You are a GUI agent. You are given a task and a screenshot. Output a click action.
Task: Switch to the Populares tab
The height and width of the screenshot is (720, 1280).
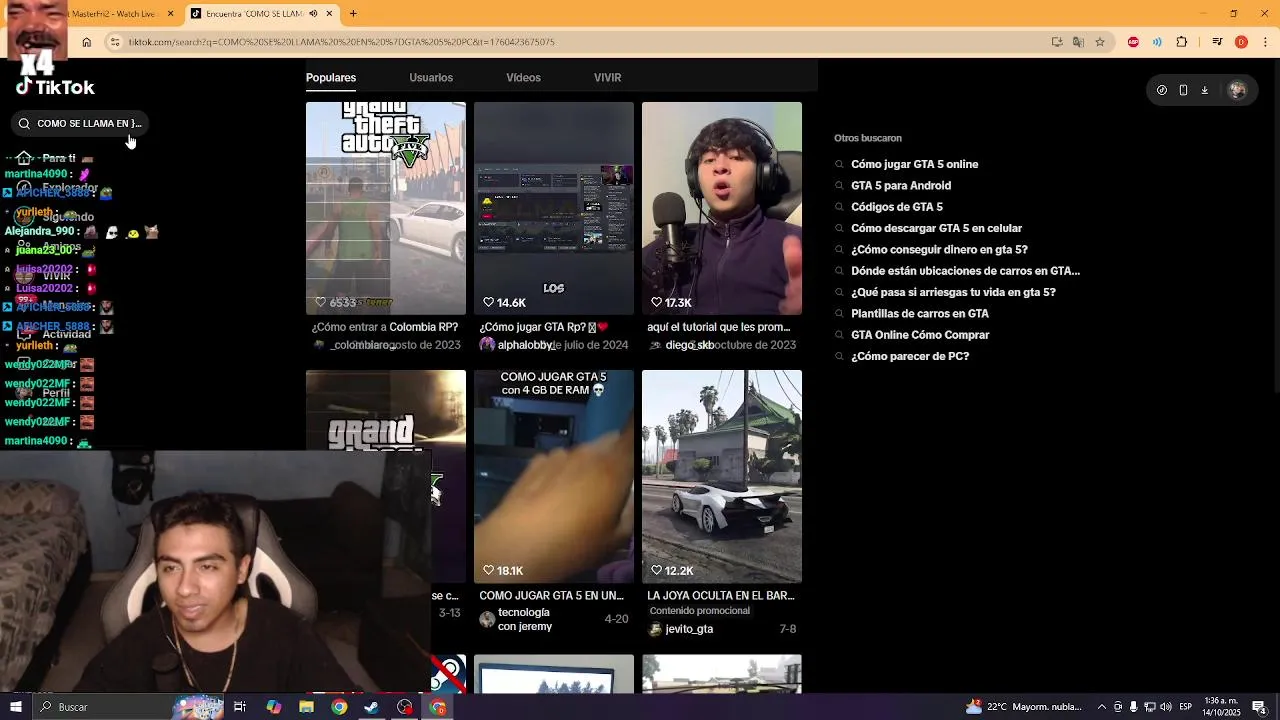(331, 77)
